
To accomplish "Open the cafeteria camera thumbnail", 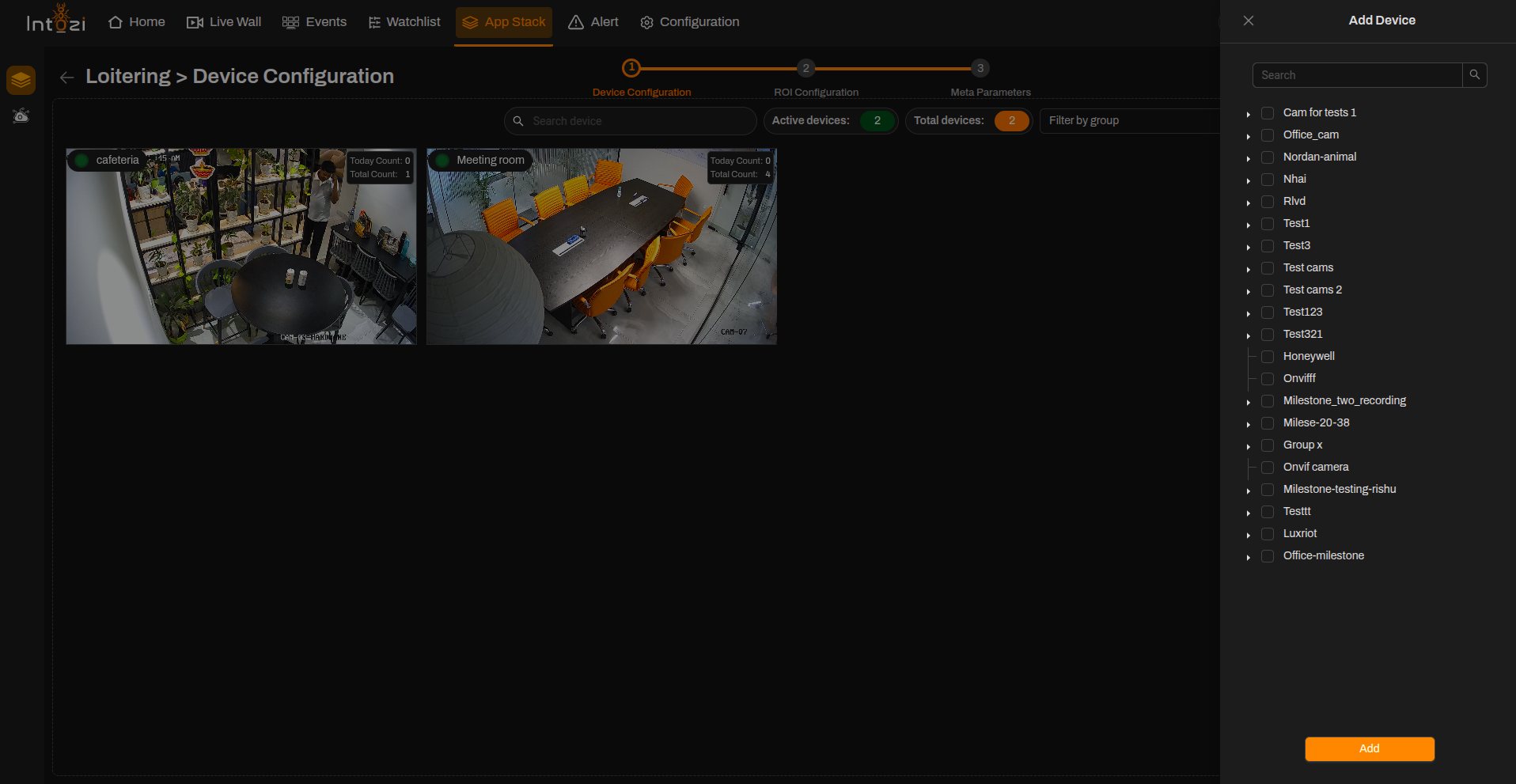I will [x=241, y=246].
